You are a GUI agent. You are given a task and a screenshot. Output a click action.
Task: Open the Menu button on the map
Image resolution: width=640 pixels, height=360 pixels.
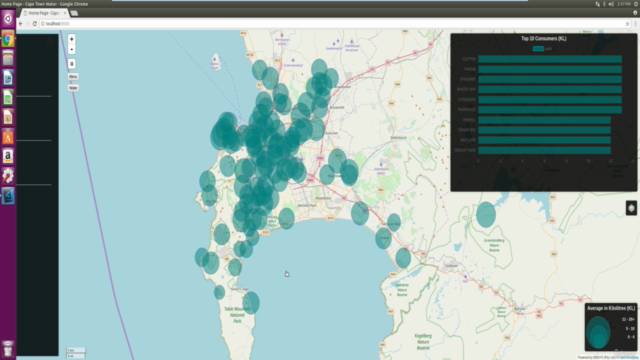pyautogui.click(x=73, y=76)
